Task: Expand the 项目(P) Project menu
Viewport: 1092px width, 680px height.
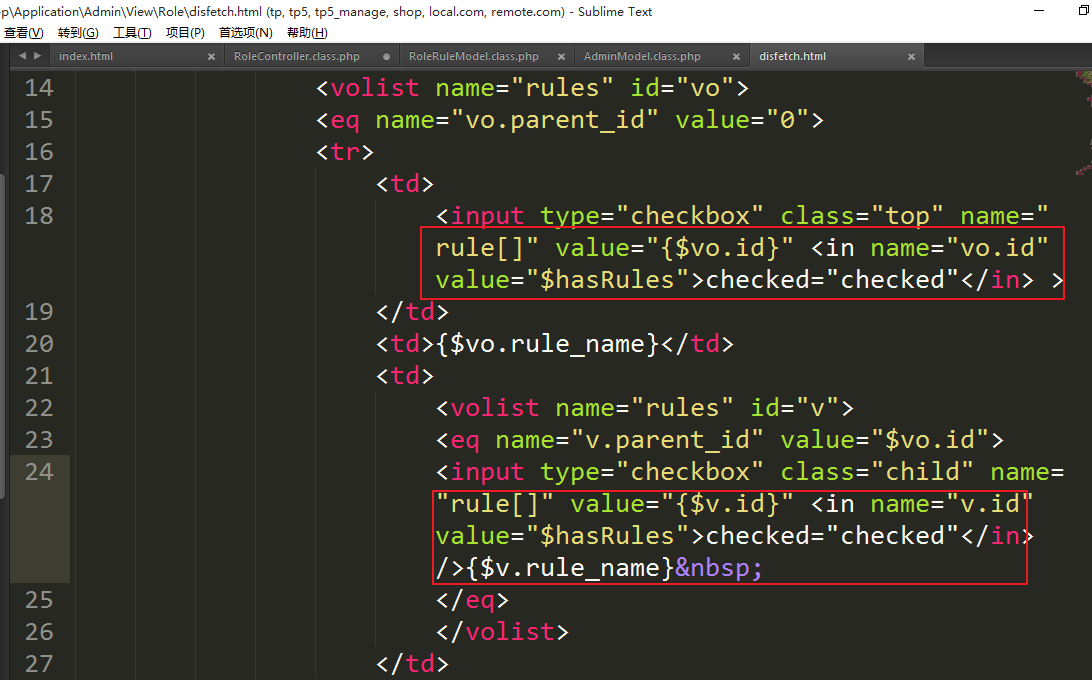Action: [185, 33]
